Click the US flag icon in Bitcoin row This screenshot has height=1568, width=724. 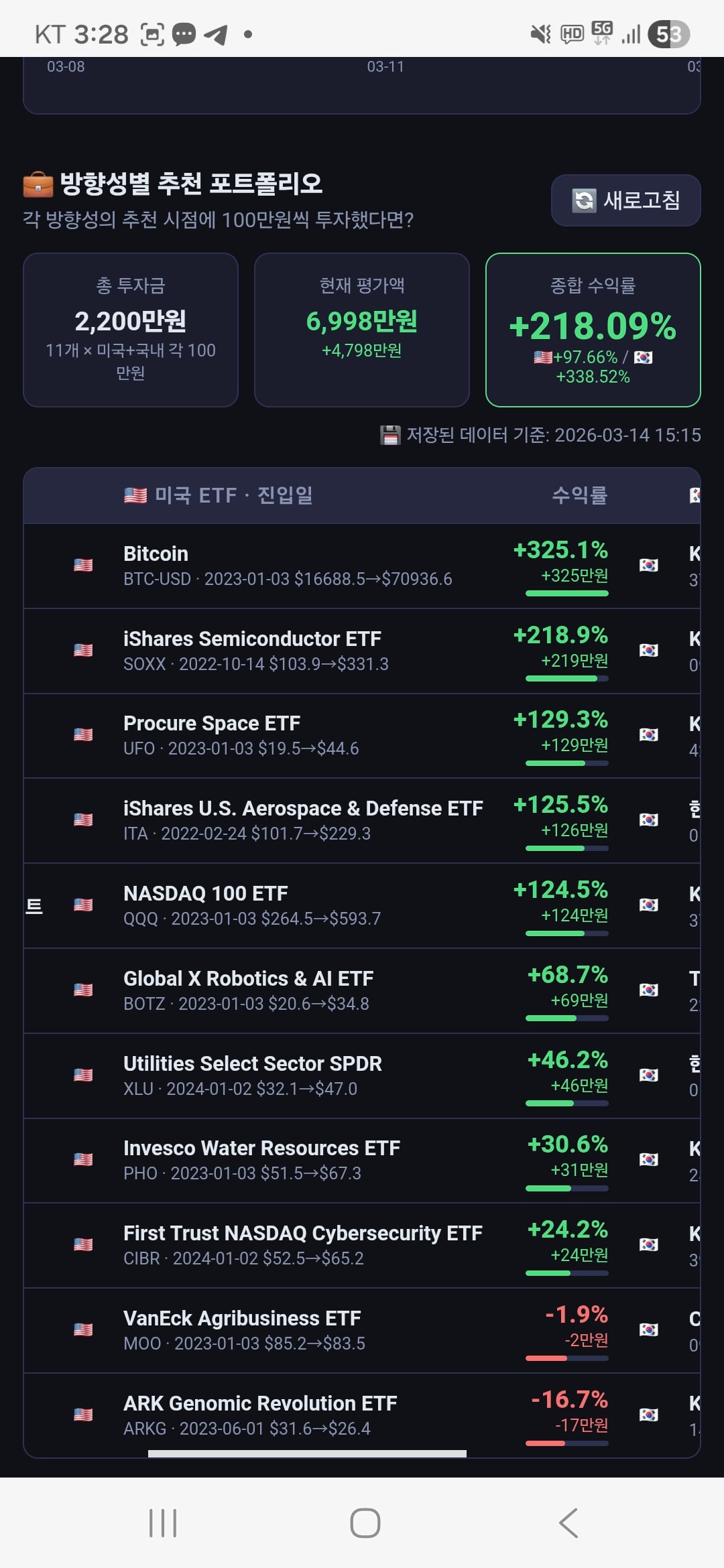[83, 565]
